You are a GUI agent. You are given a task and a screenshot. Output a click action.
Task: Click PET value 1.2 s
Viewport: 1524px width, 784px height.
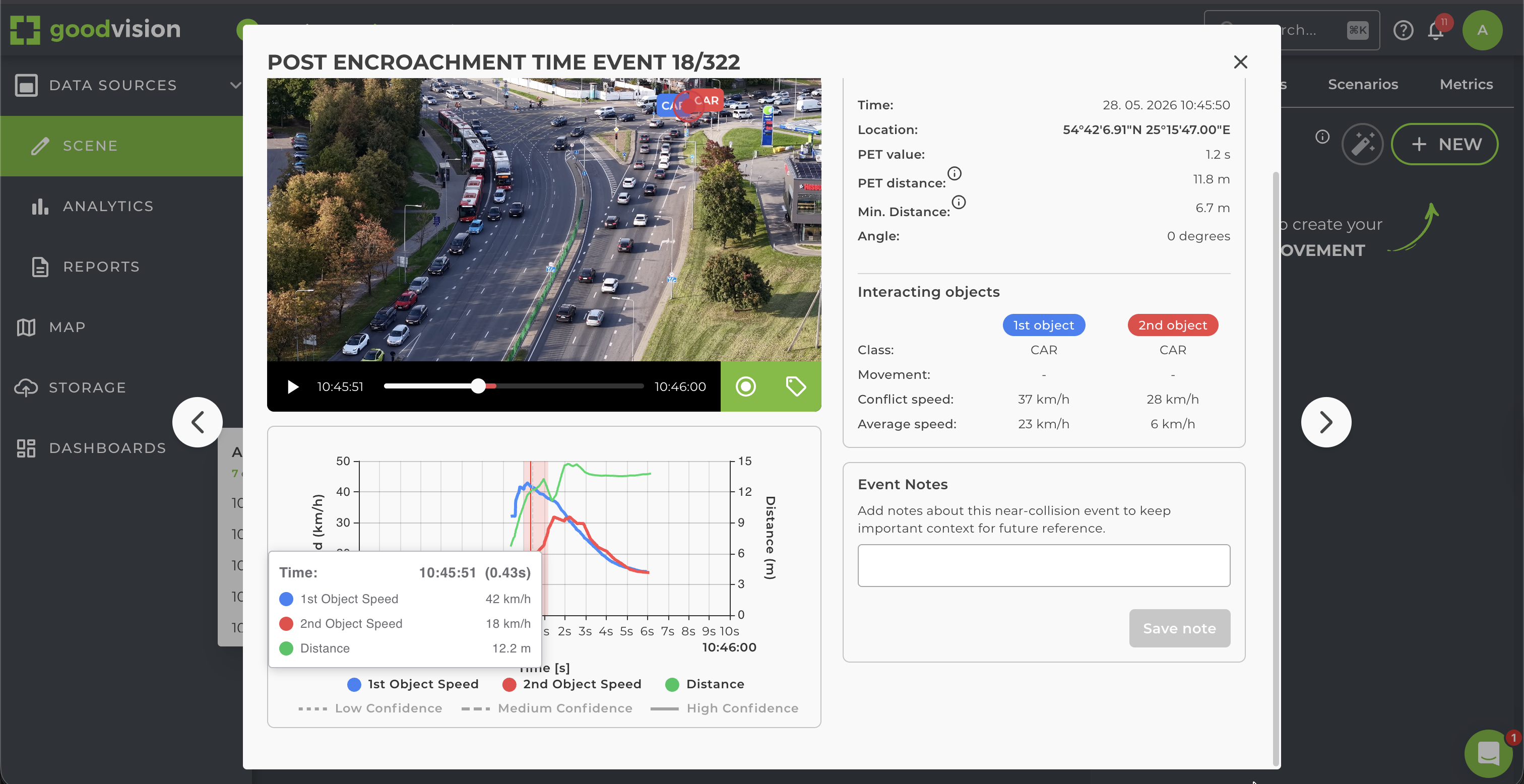tap(1218, 155)
